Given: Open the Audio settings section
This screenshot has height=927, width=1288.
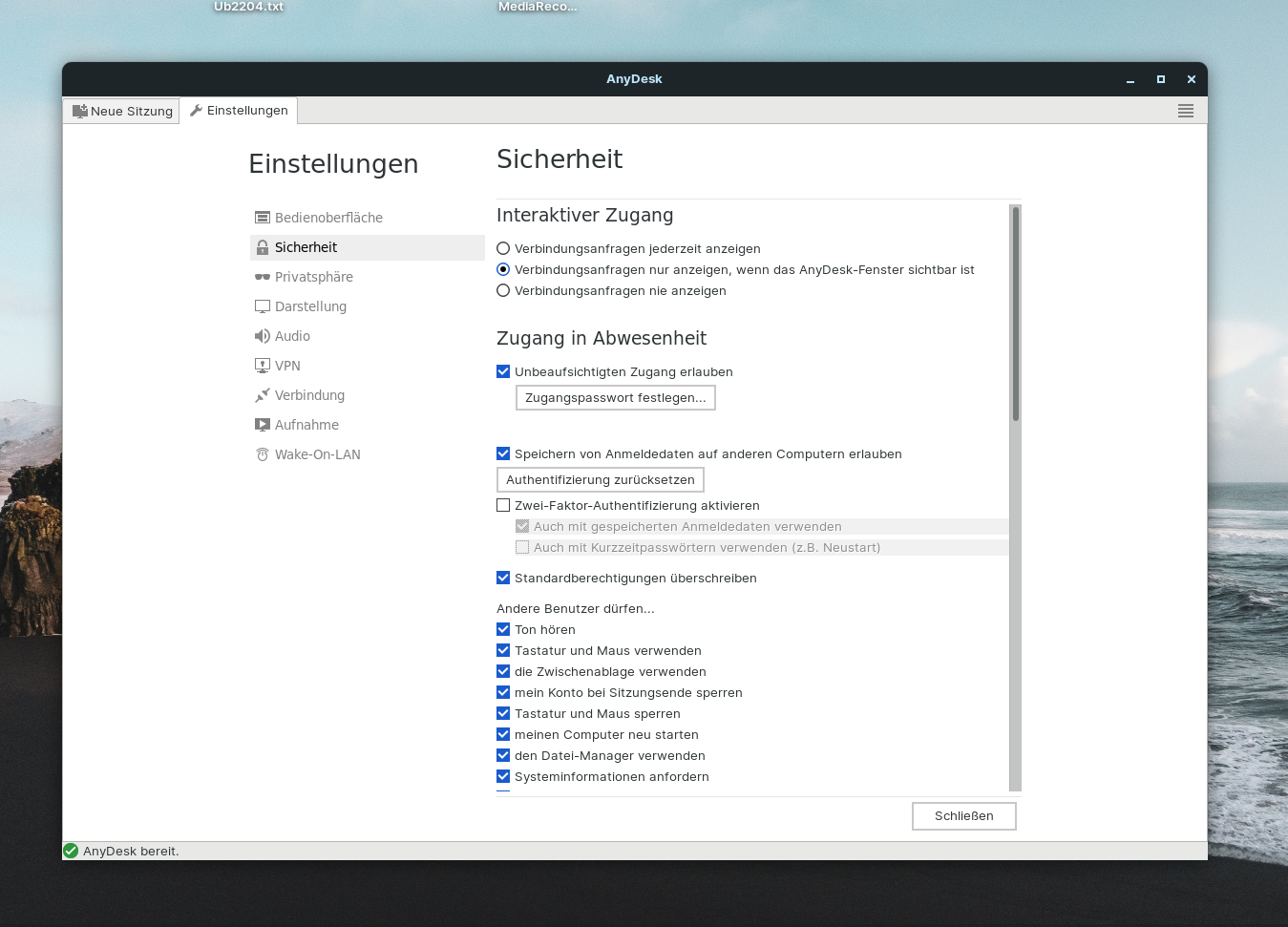Looking at the screenshot, I should [368, 336].
